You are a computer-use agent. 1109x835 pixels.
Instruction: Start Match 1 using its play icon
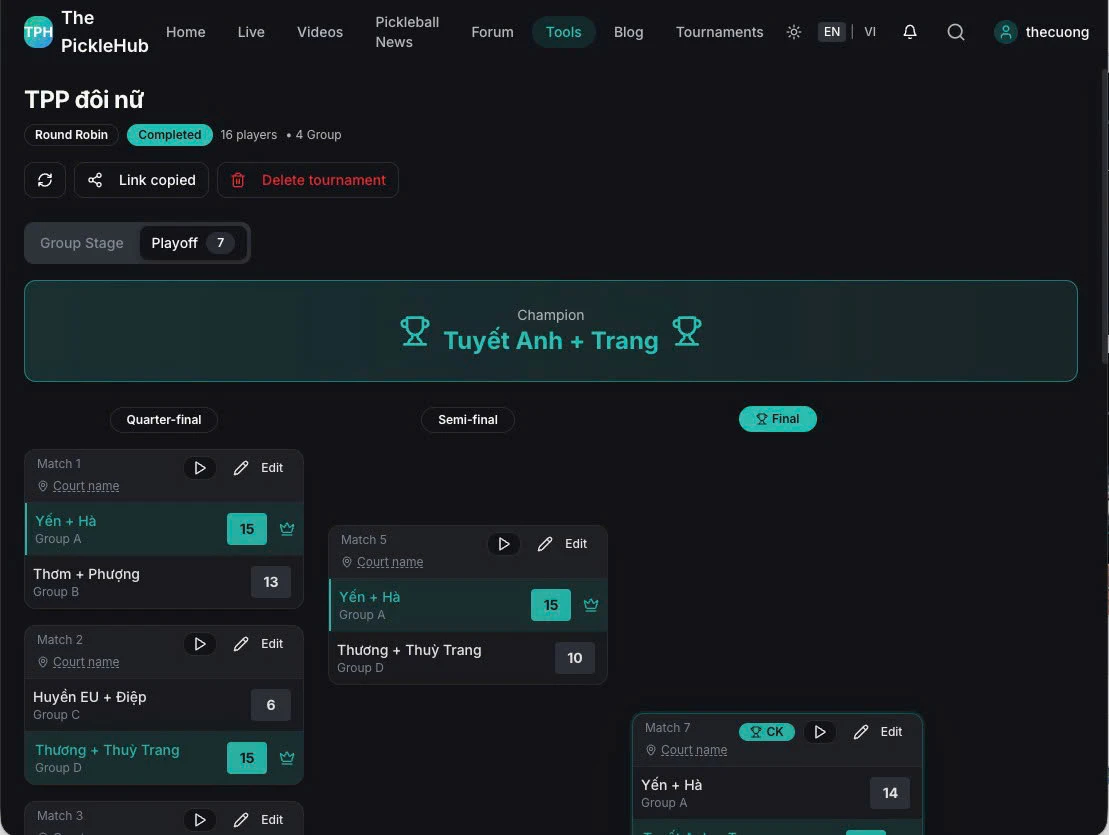pos(199,467)
